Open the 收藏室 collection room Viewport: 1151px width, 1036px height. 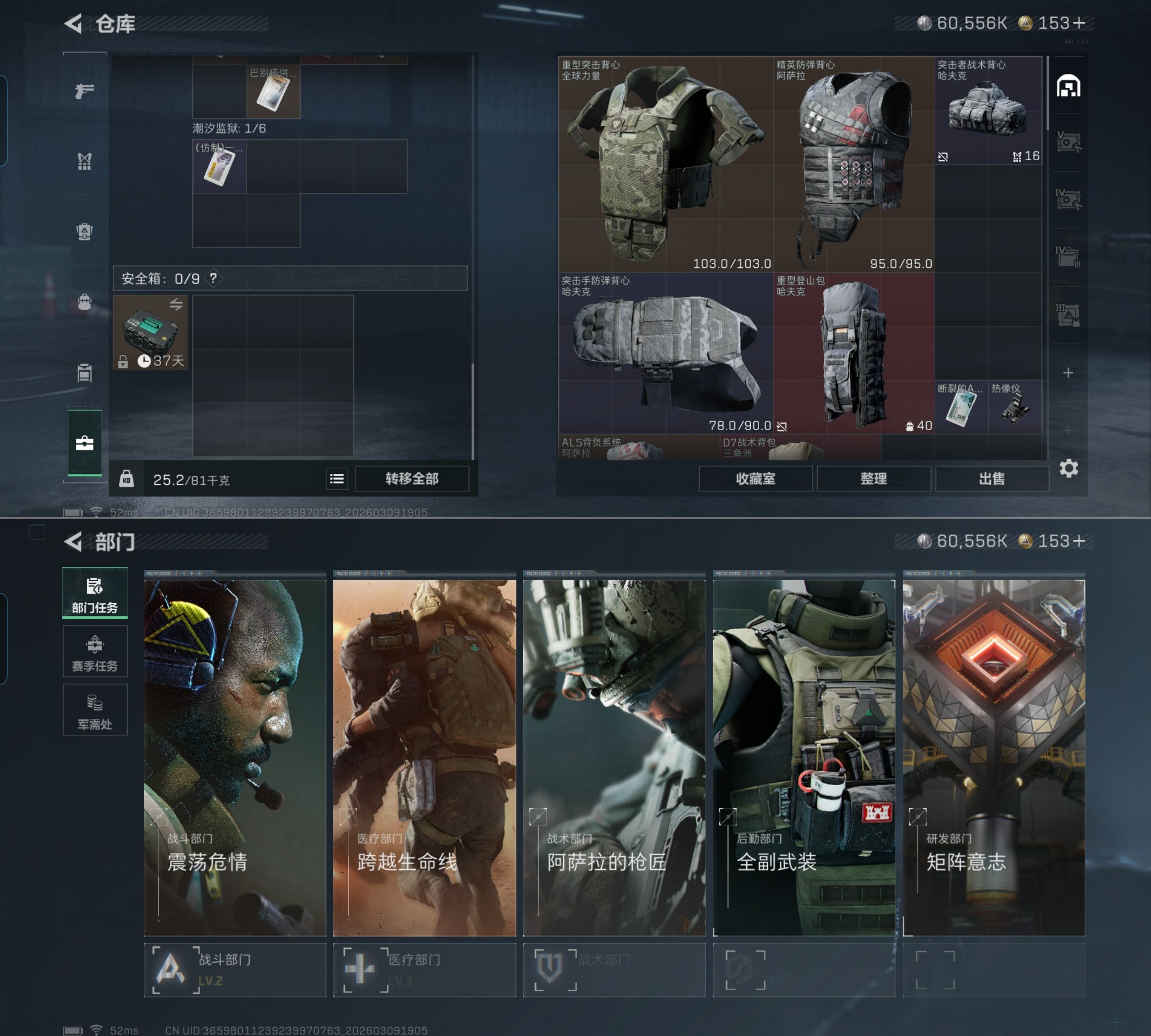(x=755, y=479)
